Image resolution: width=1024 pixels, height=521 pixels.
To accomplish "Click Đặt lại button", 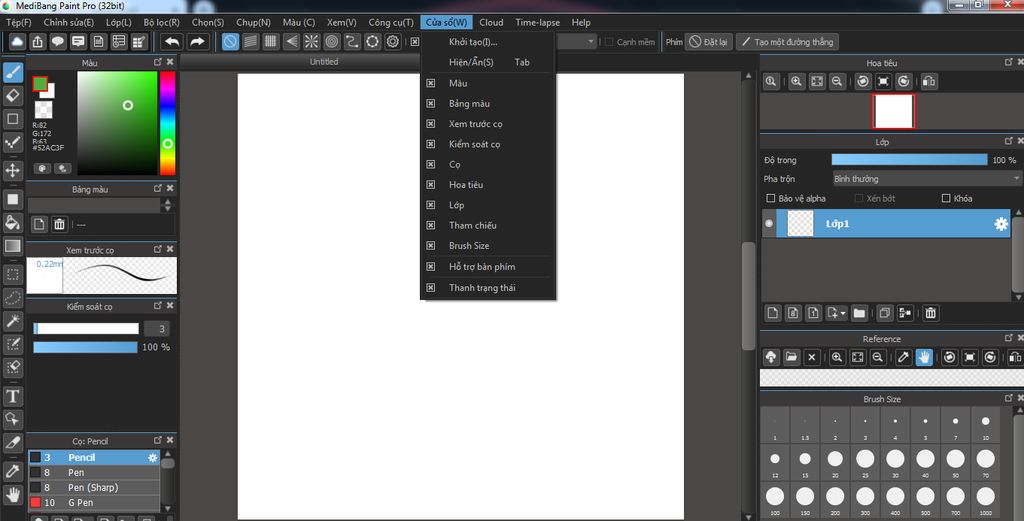I will pos(709,42).
